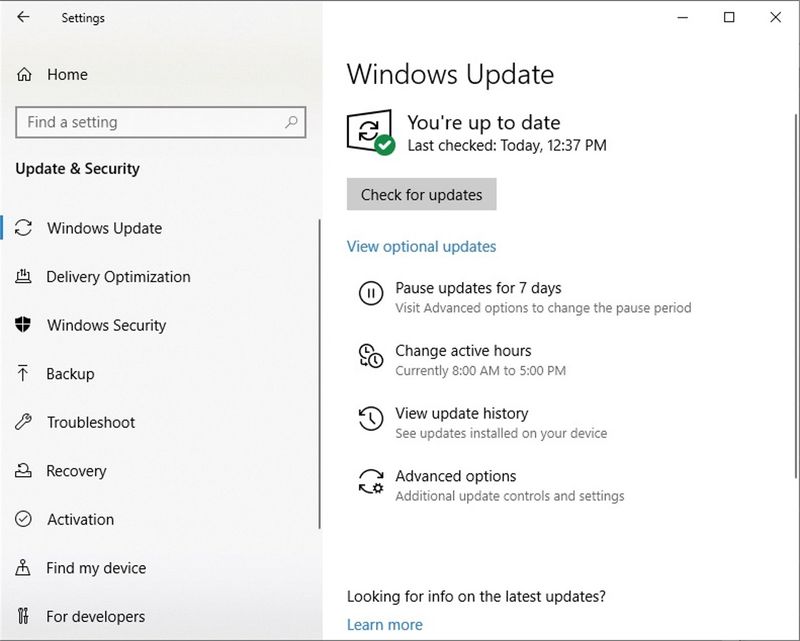Open Find my device settings

pos(96,568)
